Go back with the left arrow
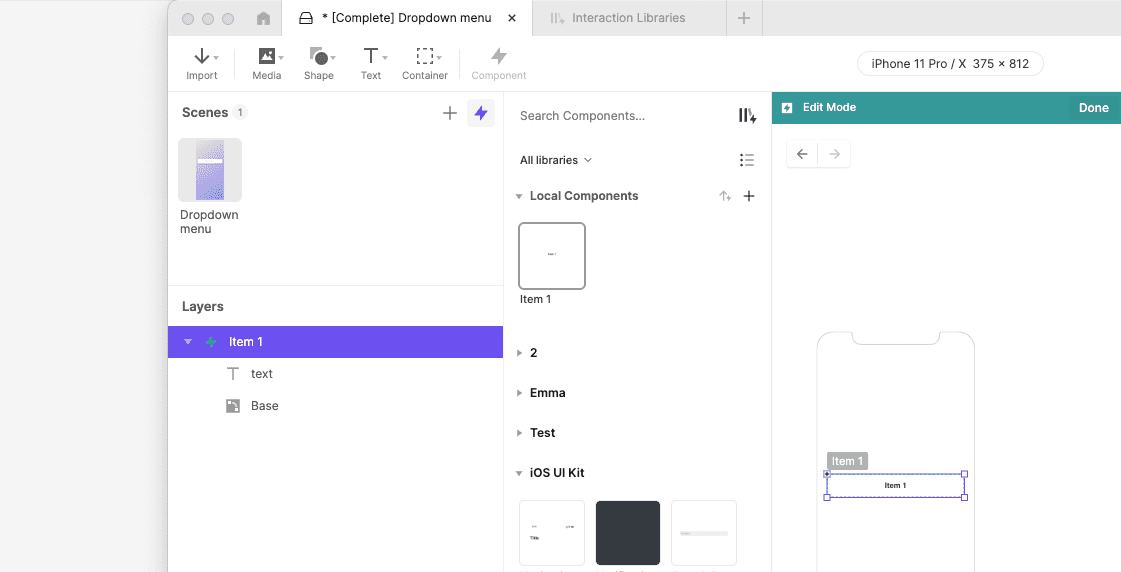This screenshot has width=1121, height=572. 802,154
